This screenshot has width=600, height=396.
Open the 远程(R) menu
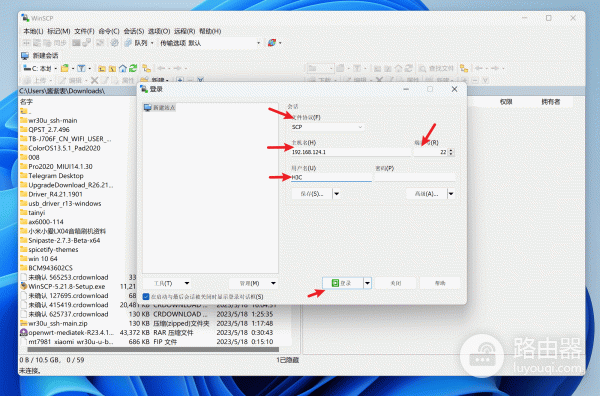(184, 31)
